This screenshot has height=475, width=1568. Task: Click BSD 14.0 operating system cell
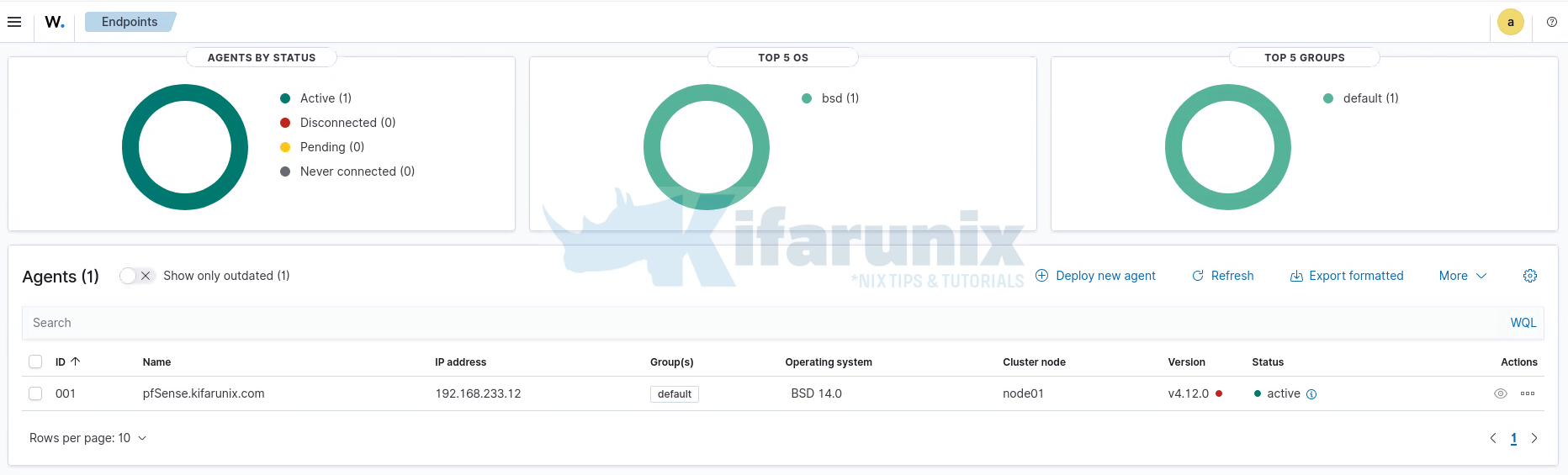pyautogui.click(x=816, y=393)
